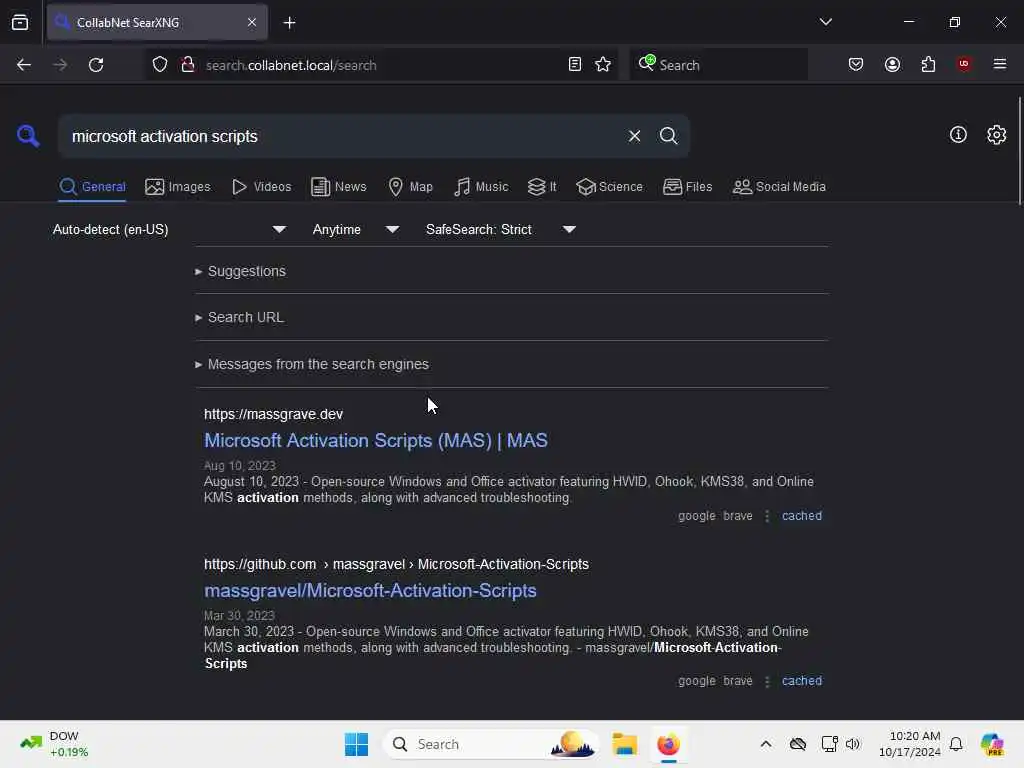Screen dimensions: 1024x768
Task: Open massgravel/Microsoft-Activation-Scripts result link
Action: [x=370, y=590]
